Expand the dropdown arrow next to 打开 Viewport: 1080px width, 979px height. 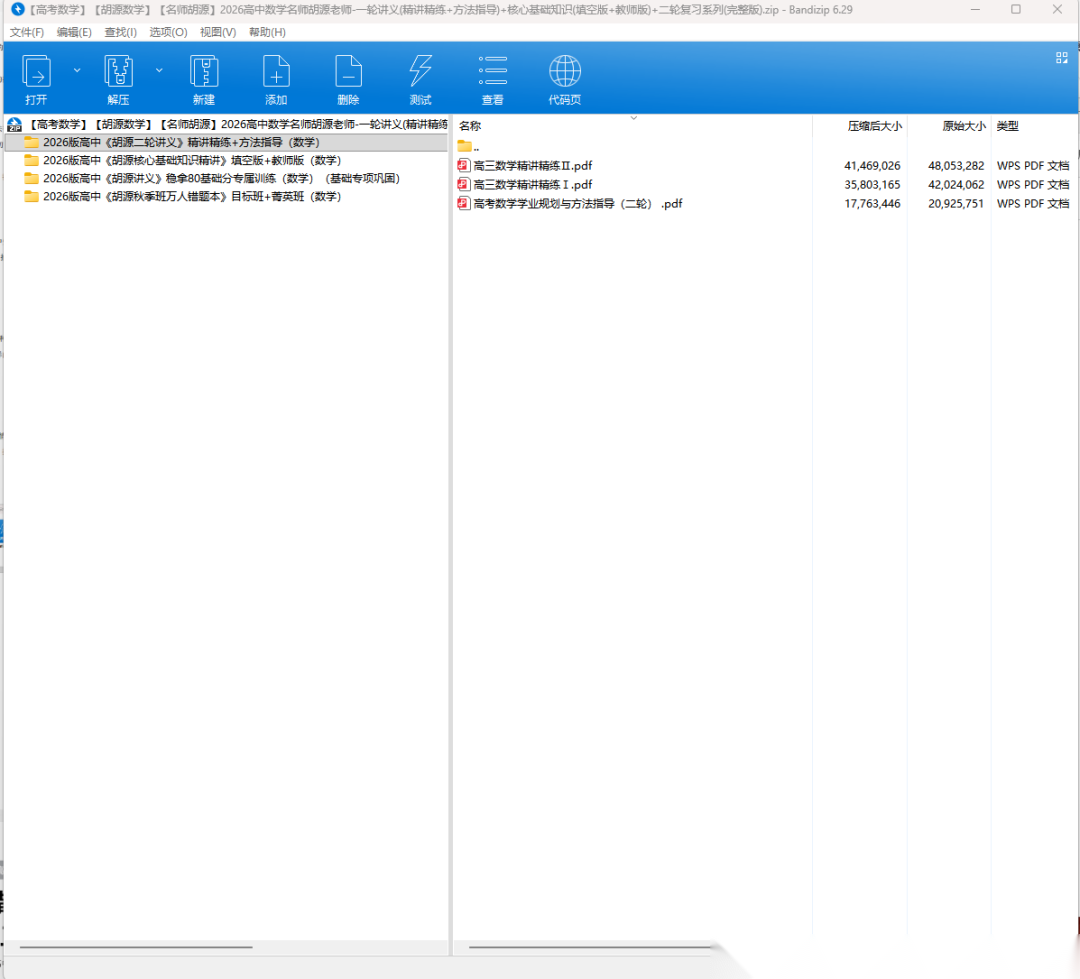(x=77, y=70)
